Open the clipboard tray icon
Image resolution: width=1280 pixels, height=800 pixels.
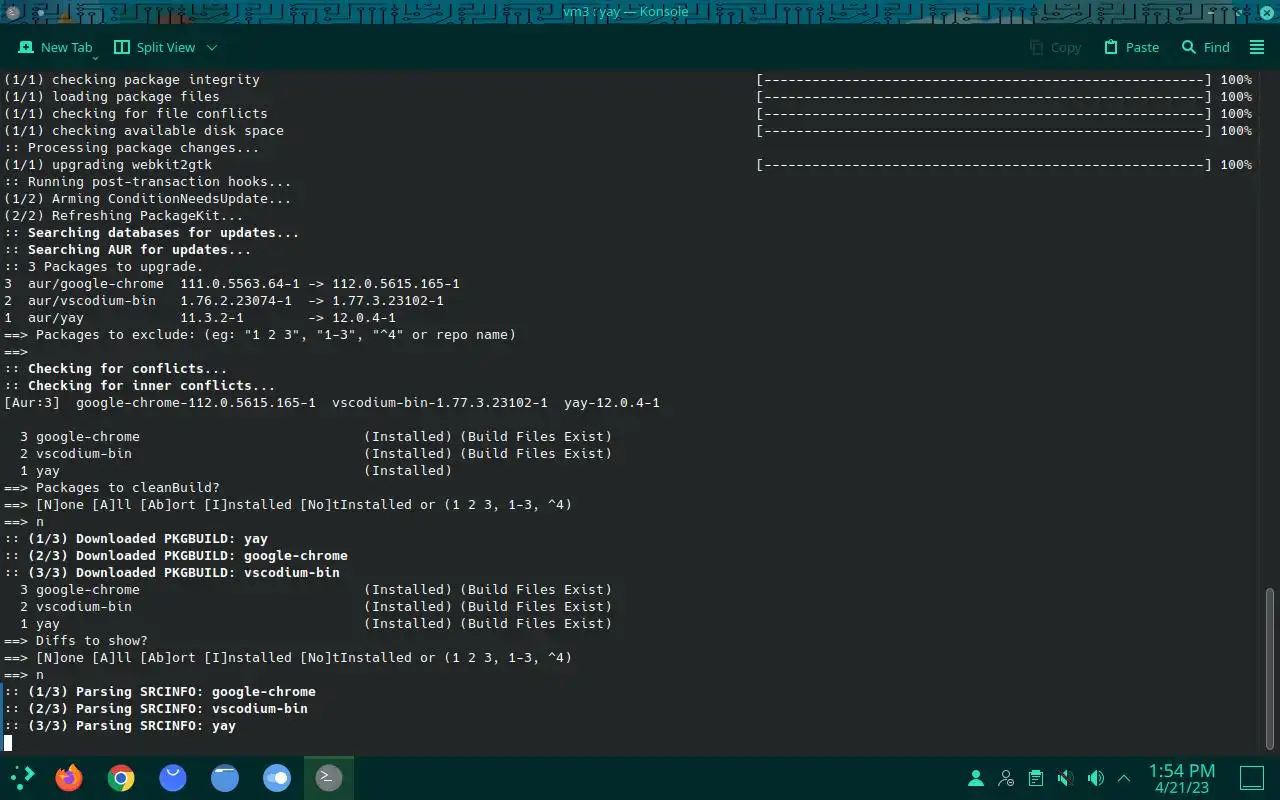pyautogui.click(x=1036, y=778)
